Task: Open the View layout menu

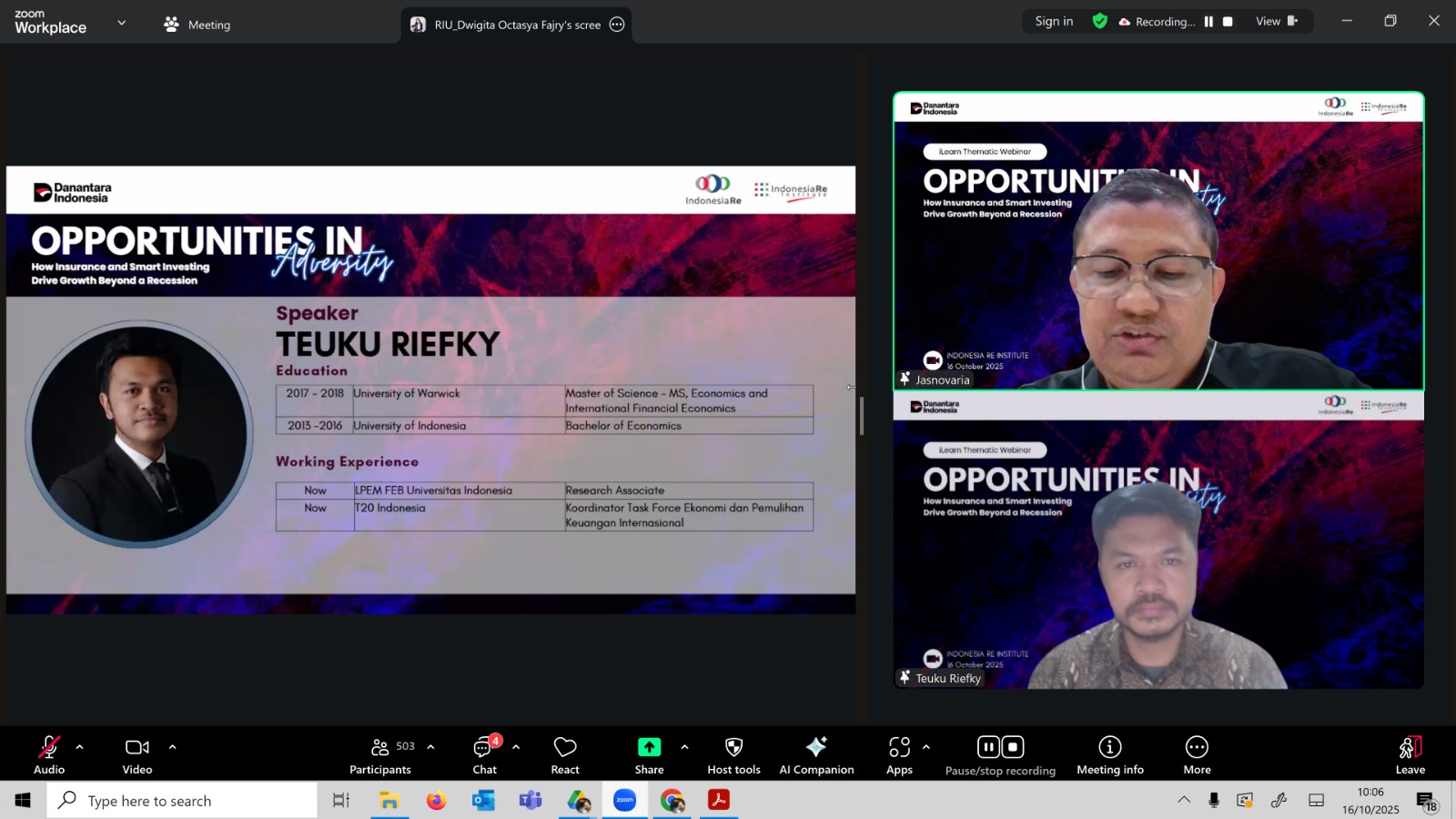Action: click(1276, 22)
